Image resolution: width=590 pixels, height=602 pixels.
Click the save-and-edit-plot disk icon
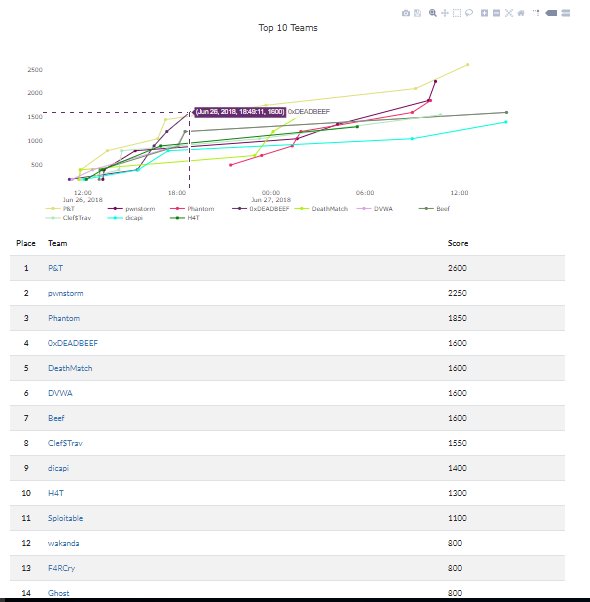pyautogui.click(x=418, y=13)
